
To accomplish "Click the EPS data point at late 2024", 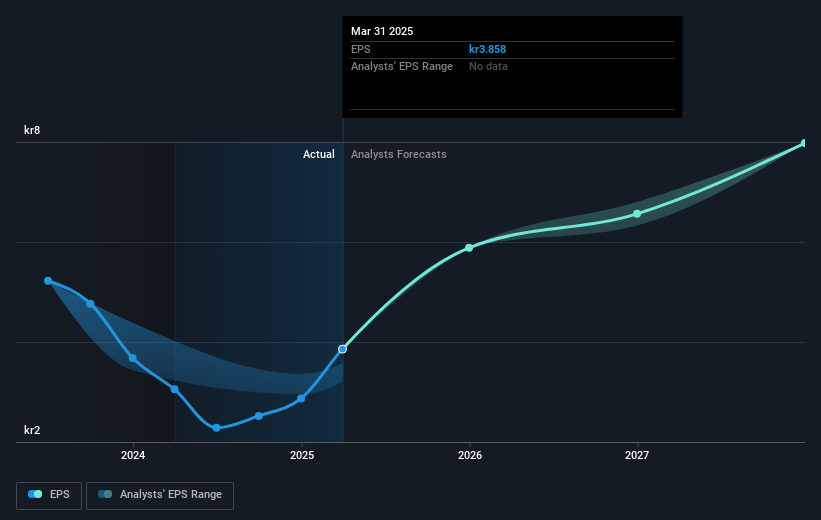I will click(x=259, y=416).
